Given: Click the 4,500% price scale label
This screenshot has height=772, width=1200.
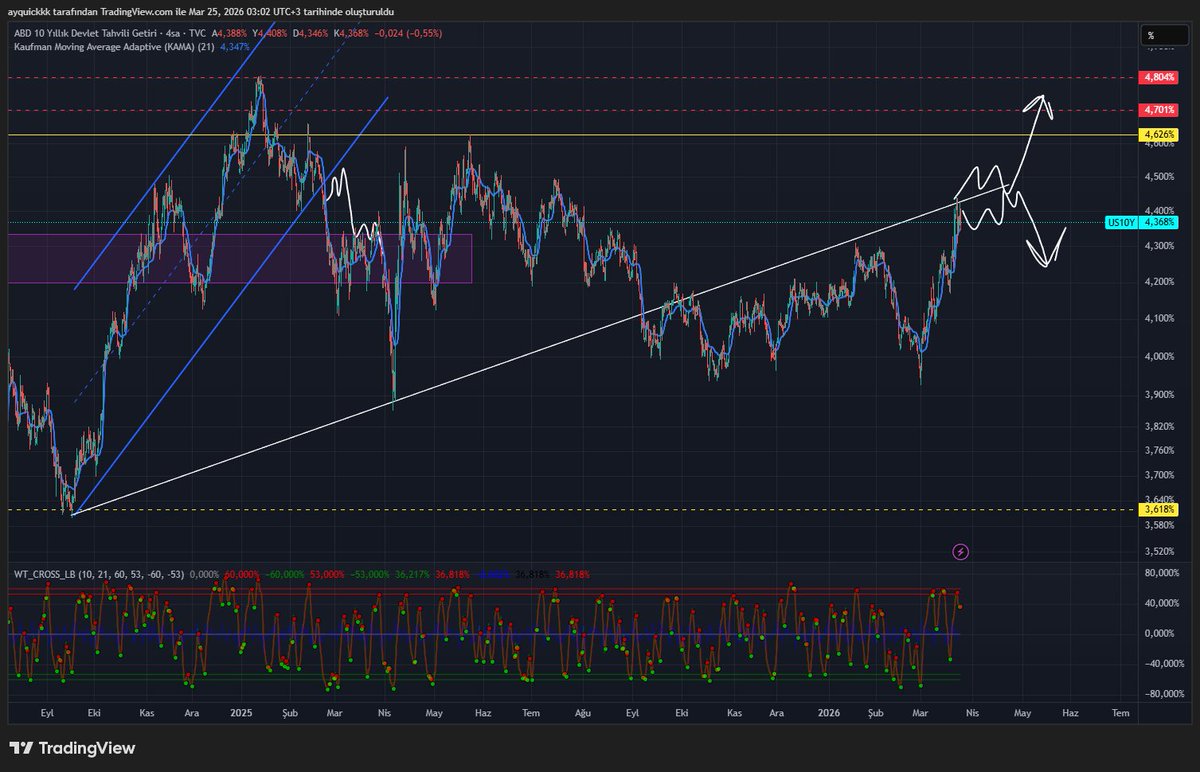Looking at the screenshot, I should [x=1160, y=177].
